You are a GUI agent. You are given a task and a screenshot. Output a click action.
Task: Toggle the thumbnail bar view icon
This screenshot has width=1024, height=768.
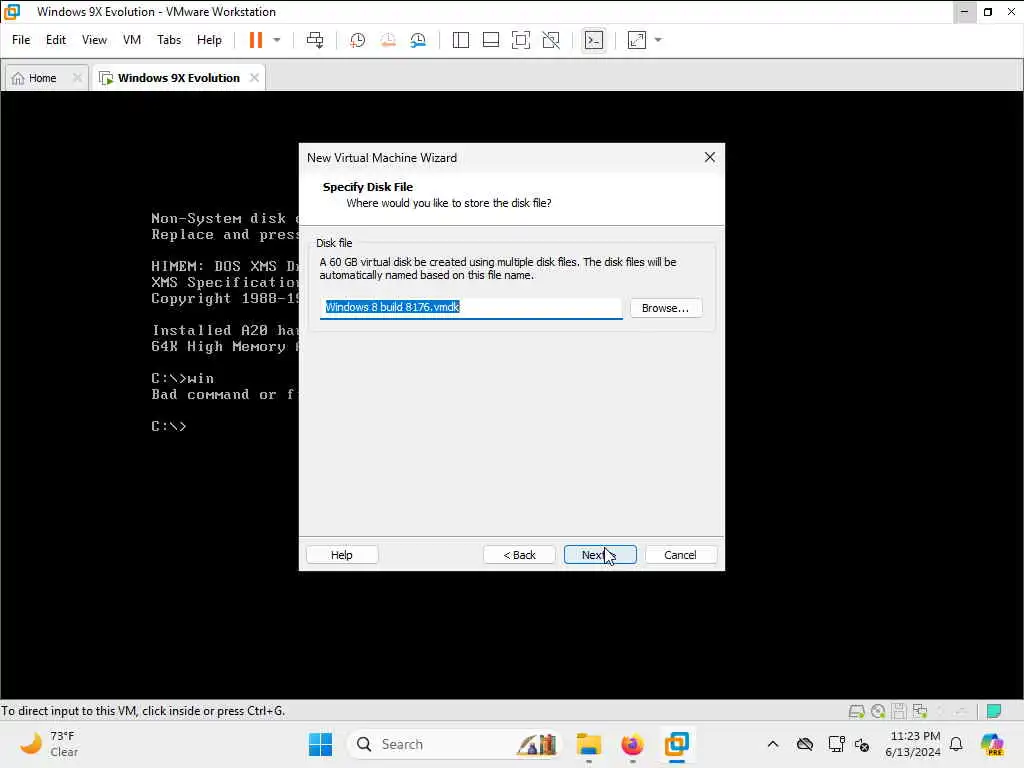pos(490,40)
